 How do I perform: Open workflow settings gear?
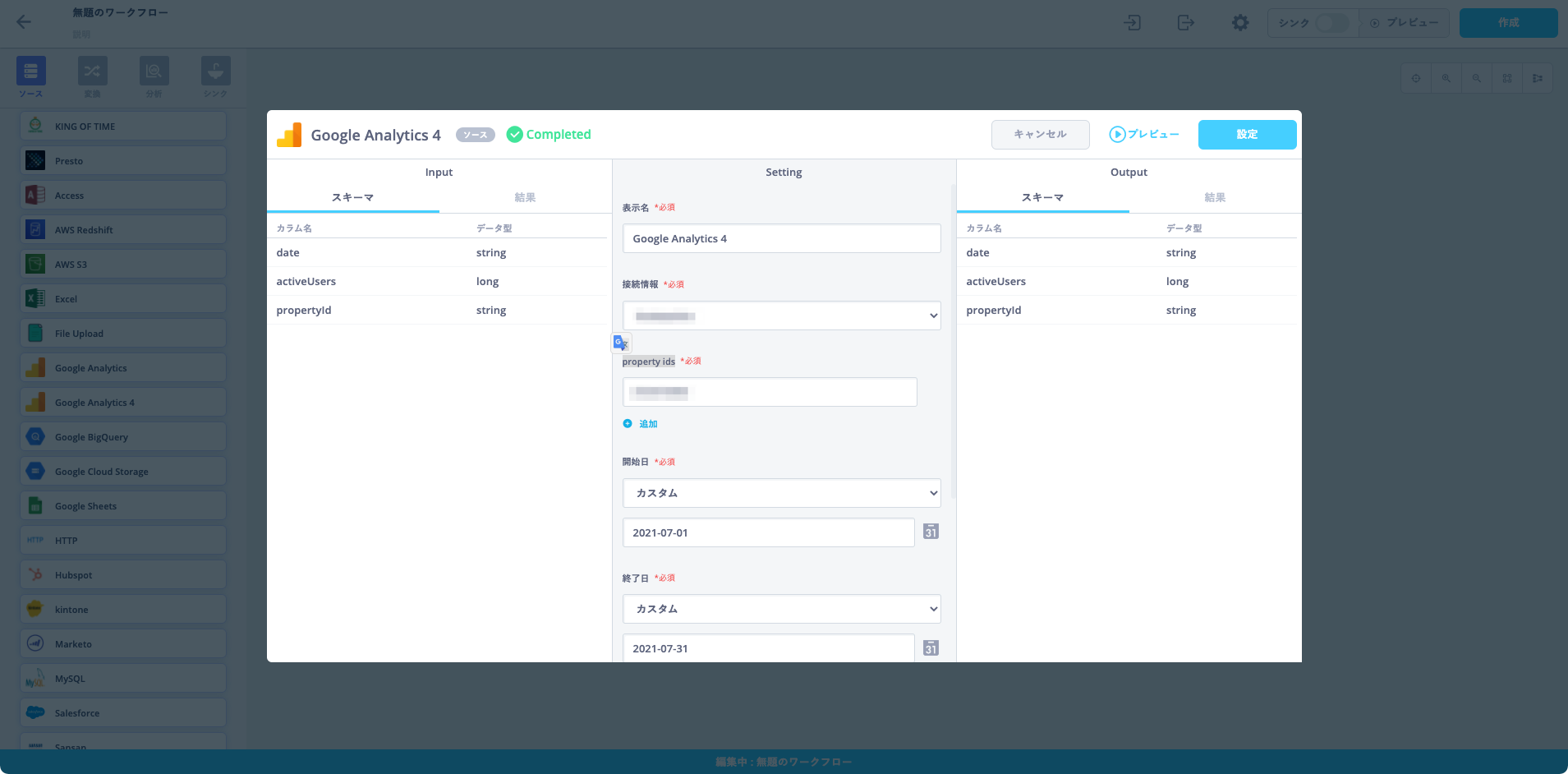coord(1240,22)
